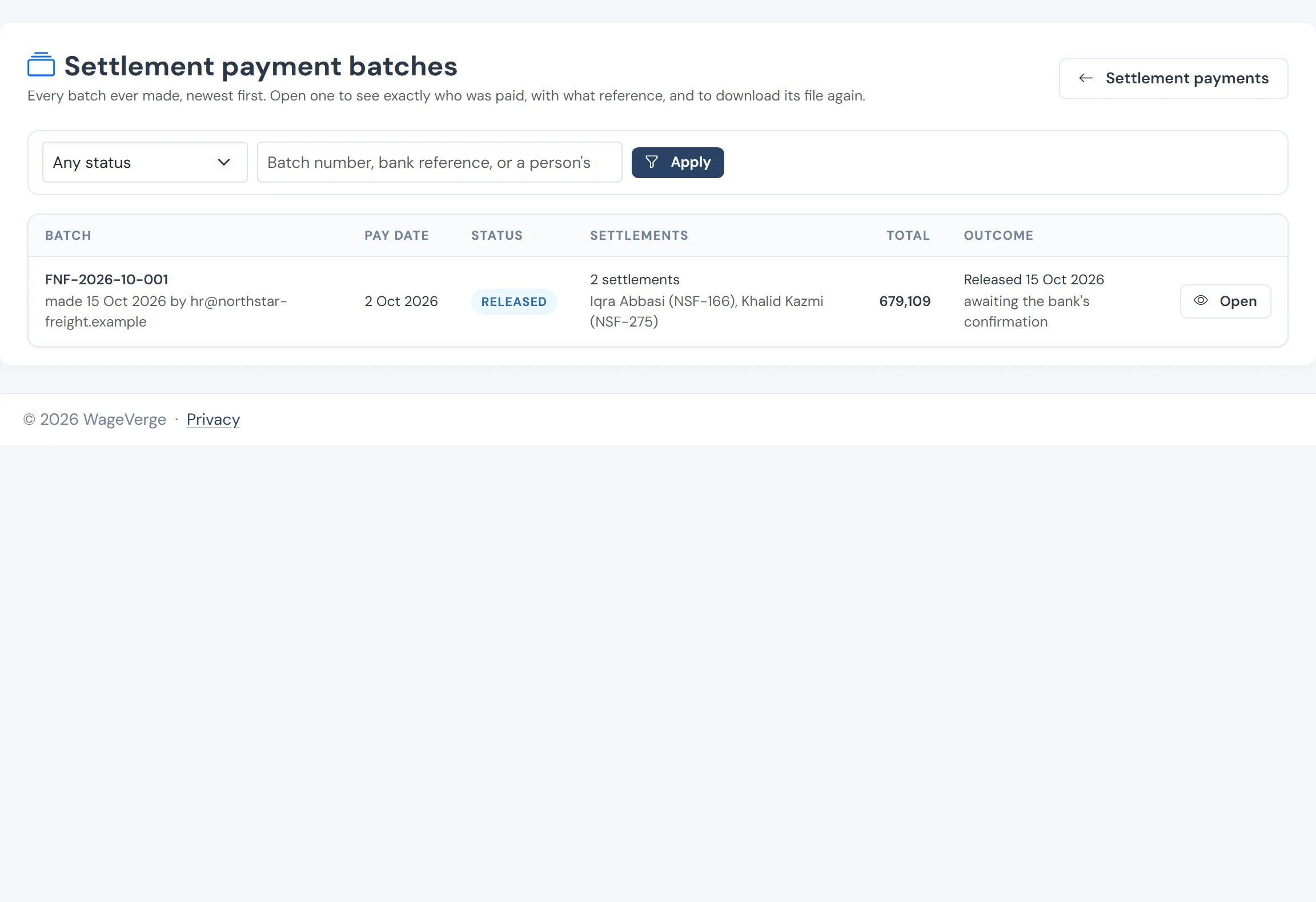This screenshot has height=902, width=1316.
Task: Click the pay date 2 Oct 2026
Action: coord(401,301)
